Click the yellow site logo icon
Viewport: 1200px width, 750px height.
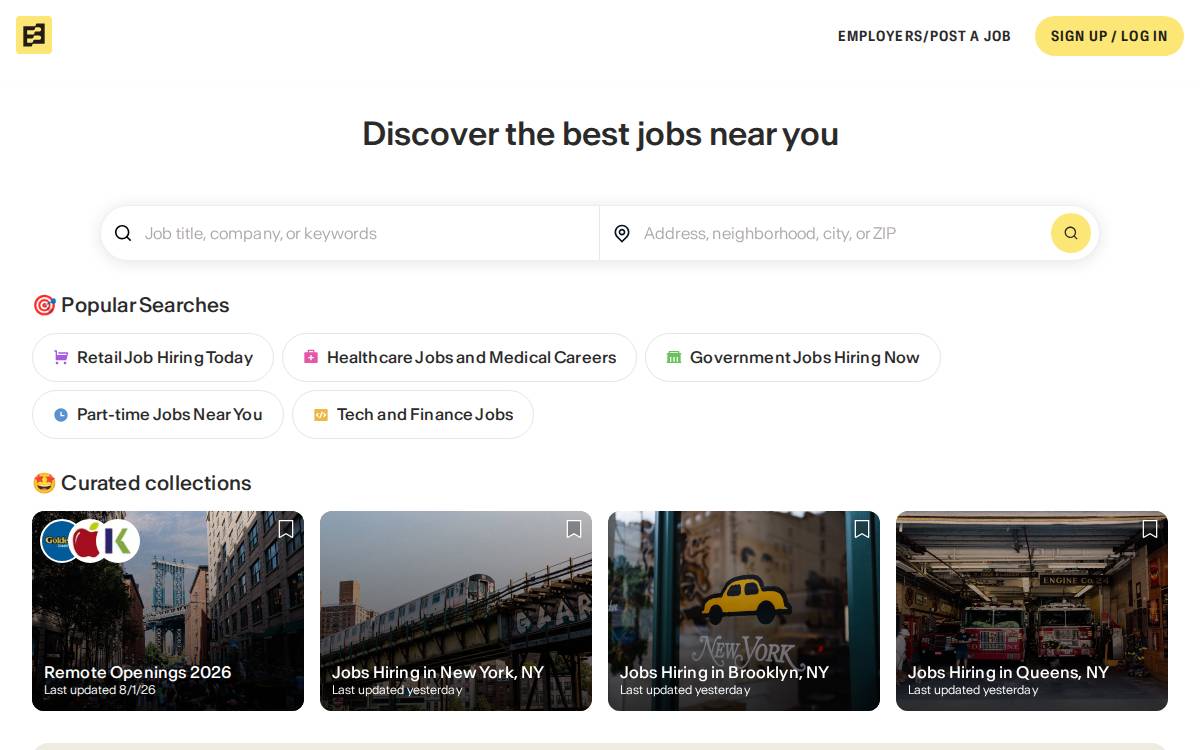tap(34, 35)
